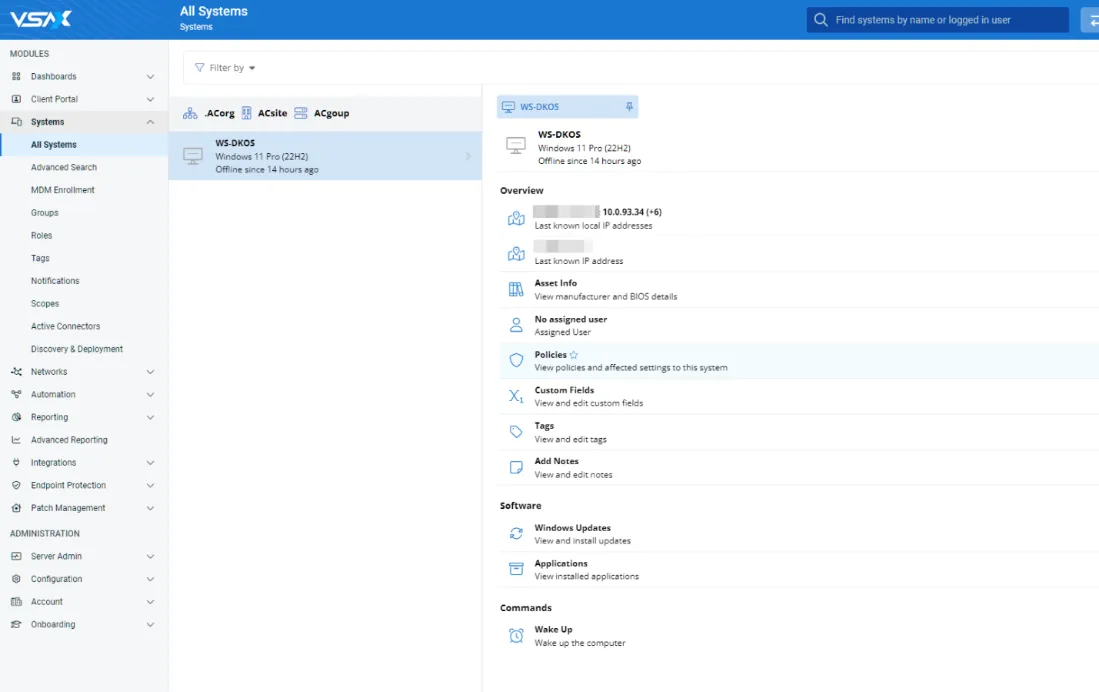The width and height of the screenshot is (1099, 692).
Task: Click the Wake Up alarm clock icon
Action: 516,636
